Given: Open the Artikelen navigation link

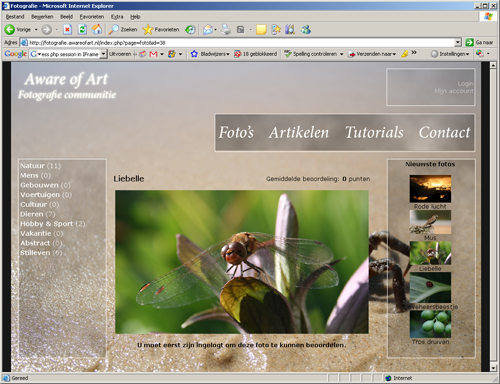Looking at the screenshot, I should click(x=299, y=132).
